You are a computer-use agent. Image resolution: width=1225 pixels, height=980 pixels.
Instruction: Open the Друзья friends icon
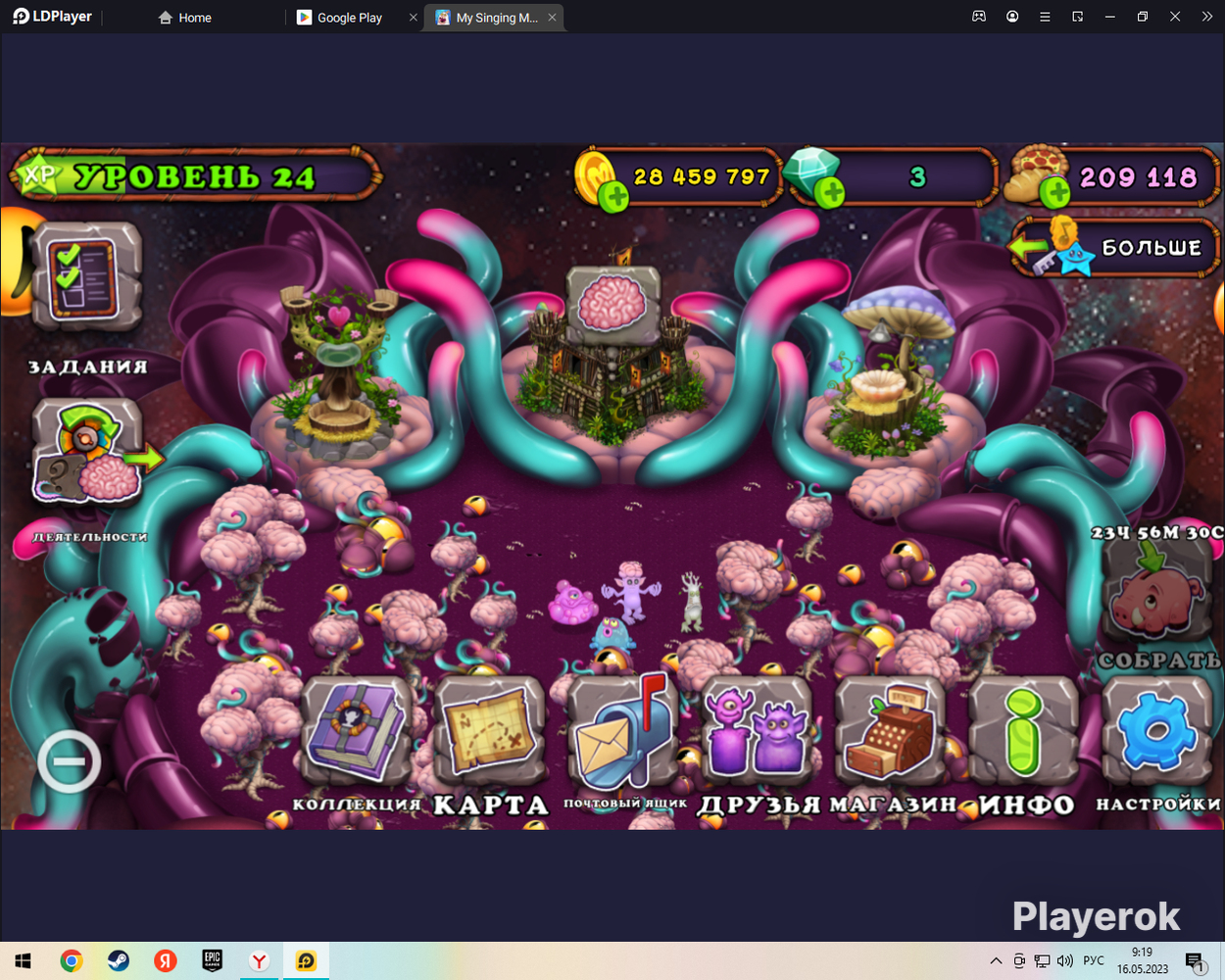[757, 731]
